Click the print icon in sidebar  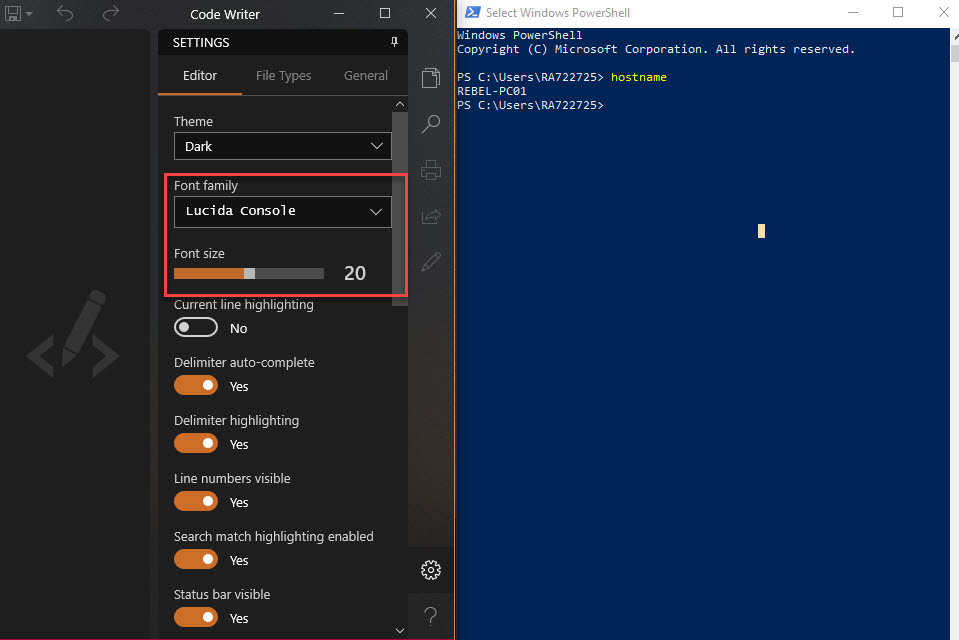coord(431,170)
